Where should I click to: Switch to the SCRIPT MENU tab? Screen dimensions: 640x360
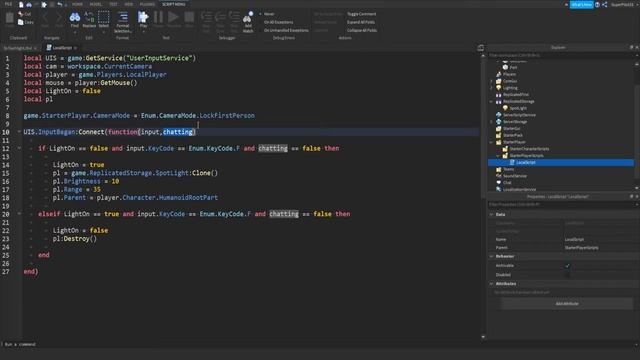173,4
